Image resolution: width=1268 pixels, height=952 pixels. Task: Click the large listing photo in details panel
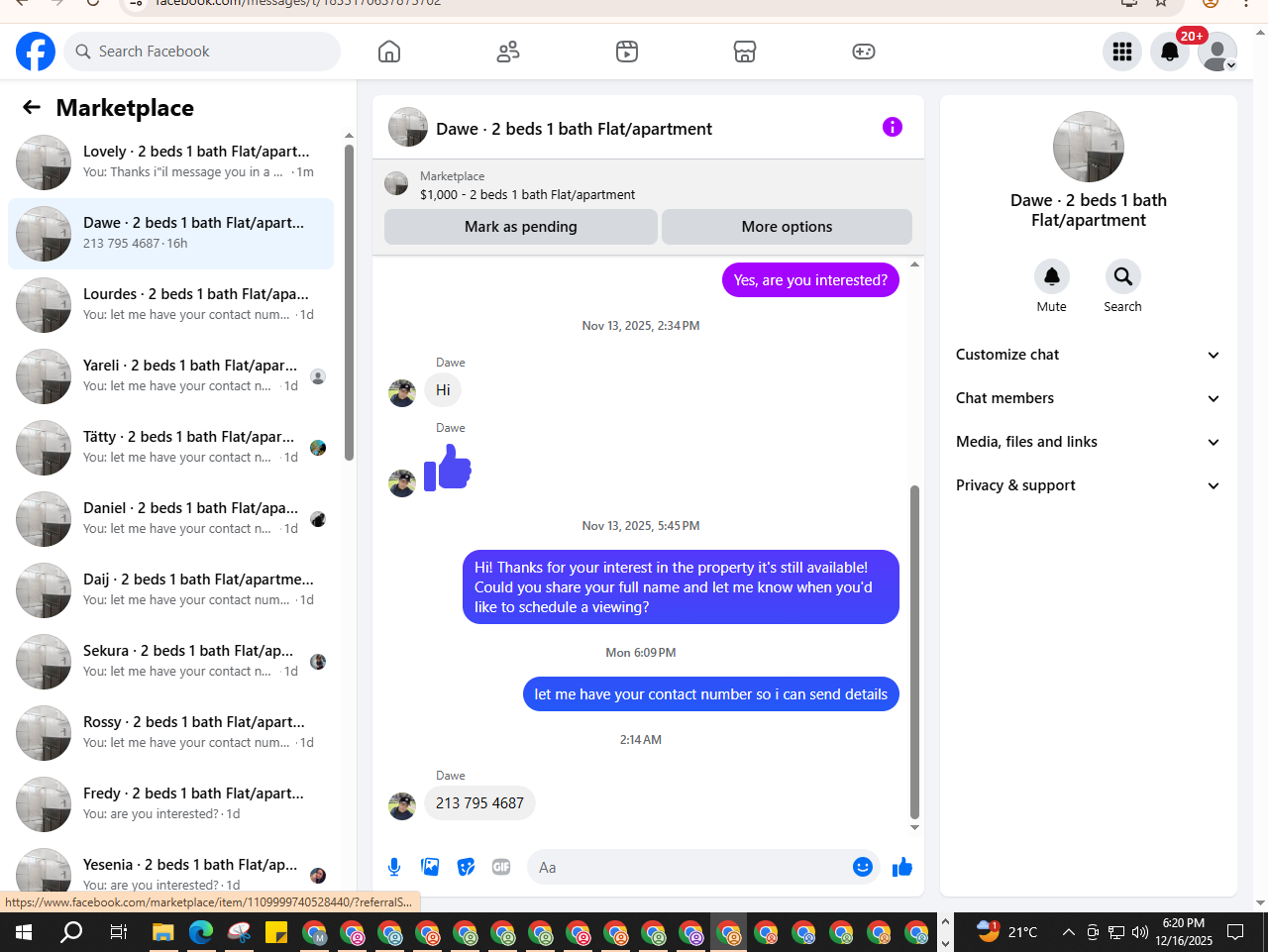click(1089, 147)
